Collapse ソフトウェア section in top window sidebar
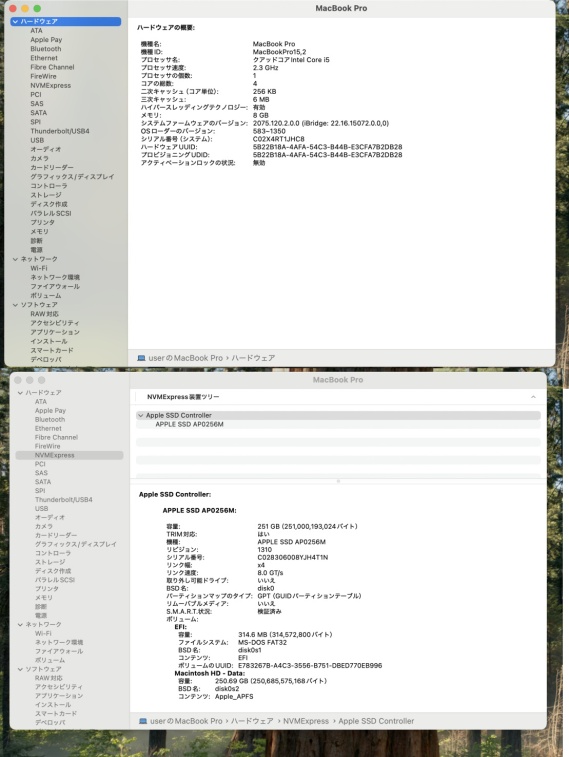569x757 pixels. [x=15, y=305]
